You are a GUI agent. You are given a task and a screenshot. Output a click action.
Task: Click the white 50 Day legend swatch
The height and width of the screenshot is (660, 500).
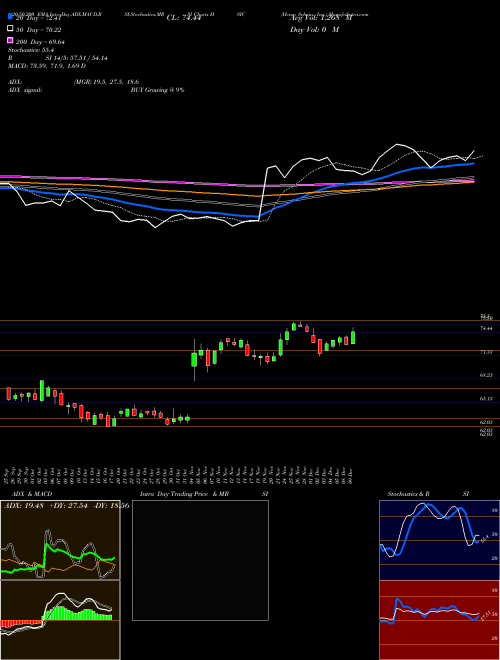[10, 29]
